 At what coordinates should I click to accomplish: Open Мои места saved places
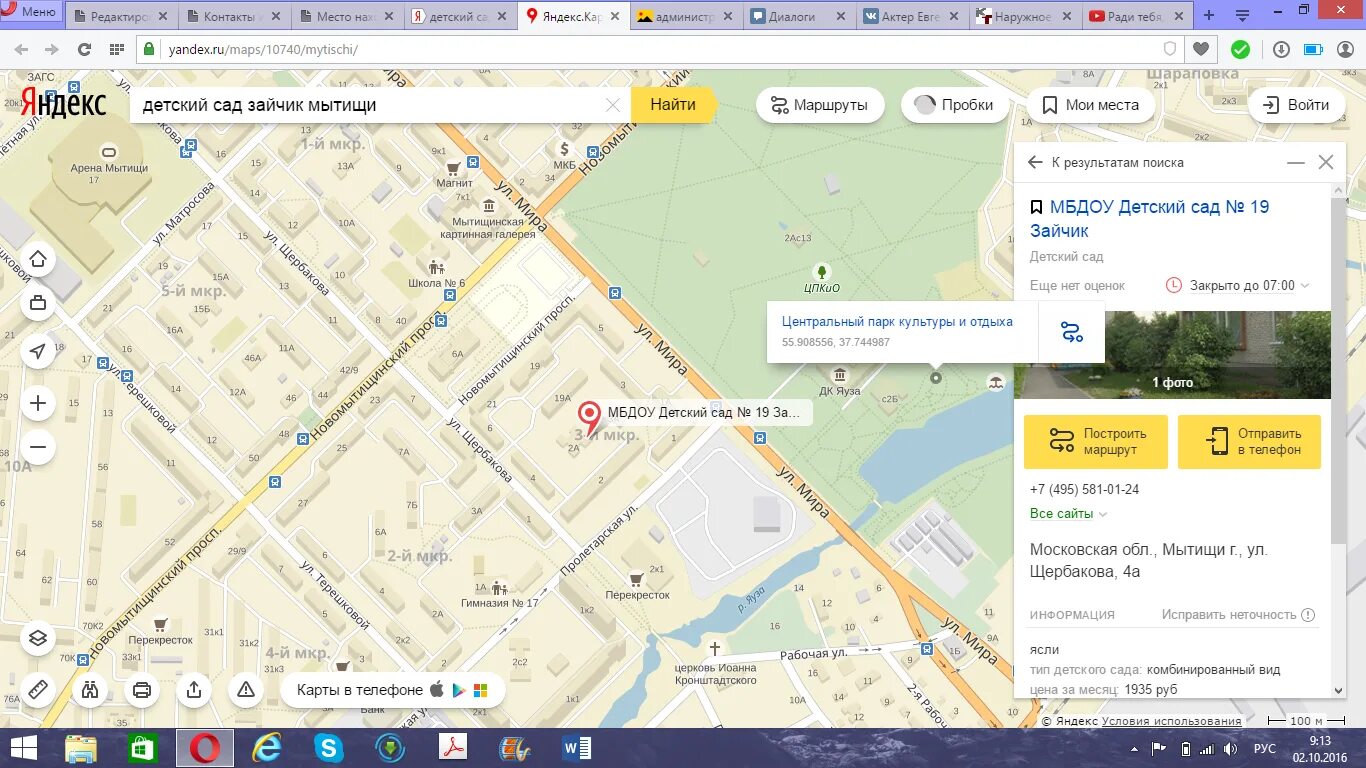coord(1091,105)
